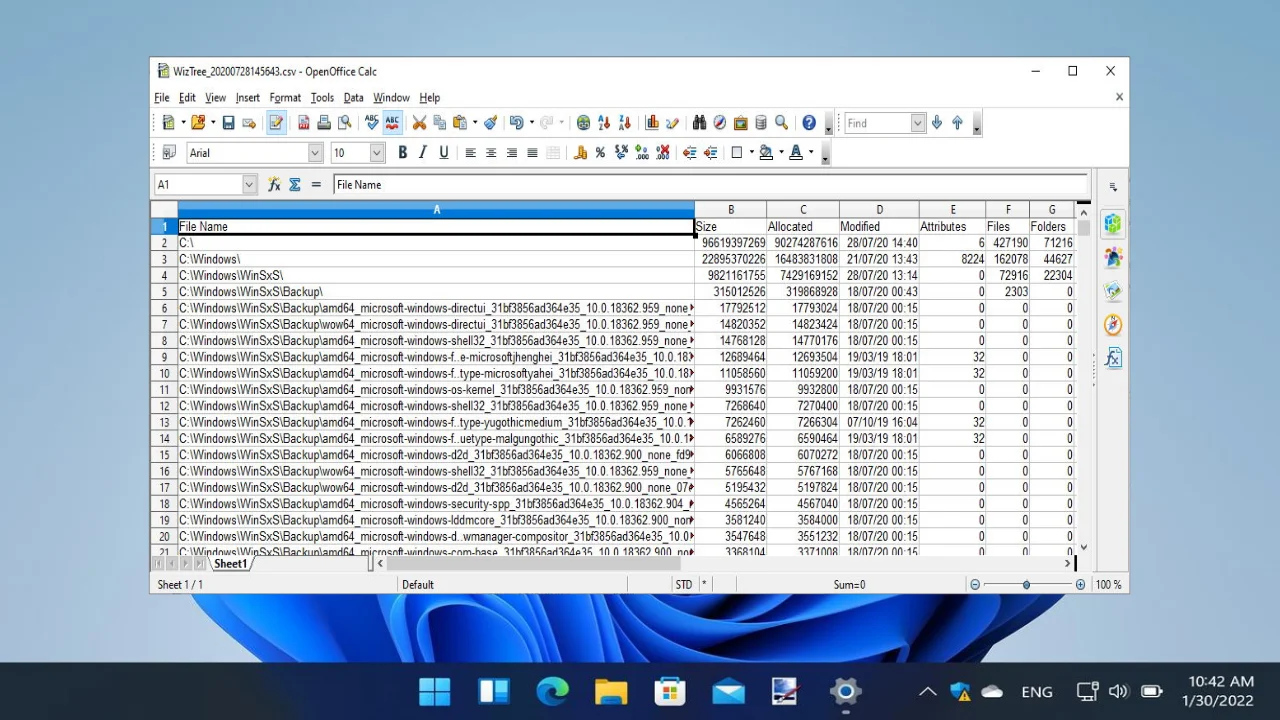Image resolution: width=1280 pixels, height=720 pixels.
Task: Run the Spelling check icon
Action: click(x=372, y=123)
